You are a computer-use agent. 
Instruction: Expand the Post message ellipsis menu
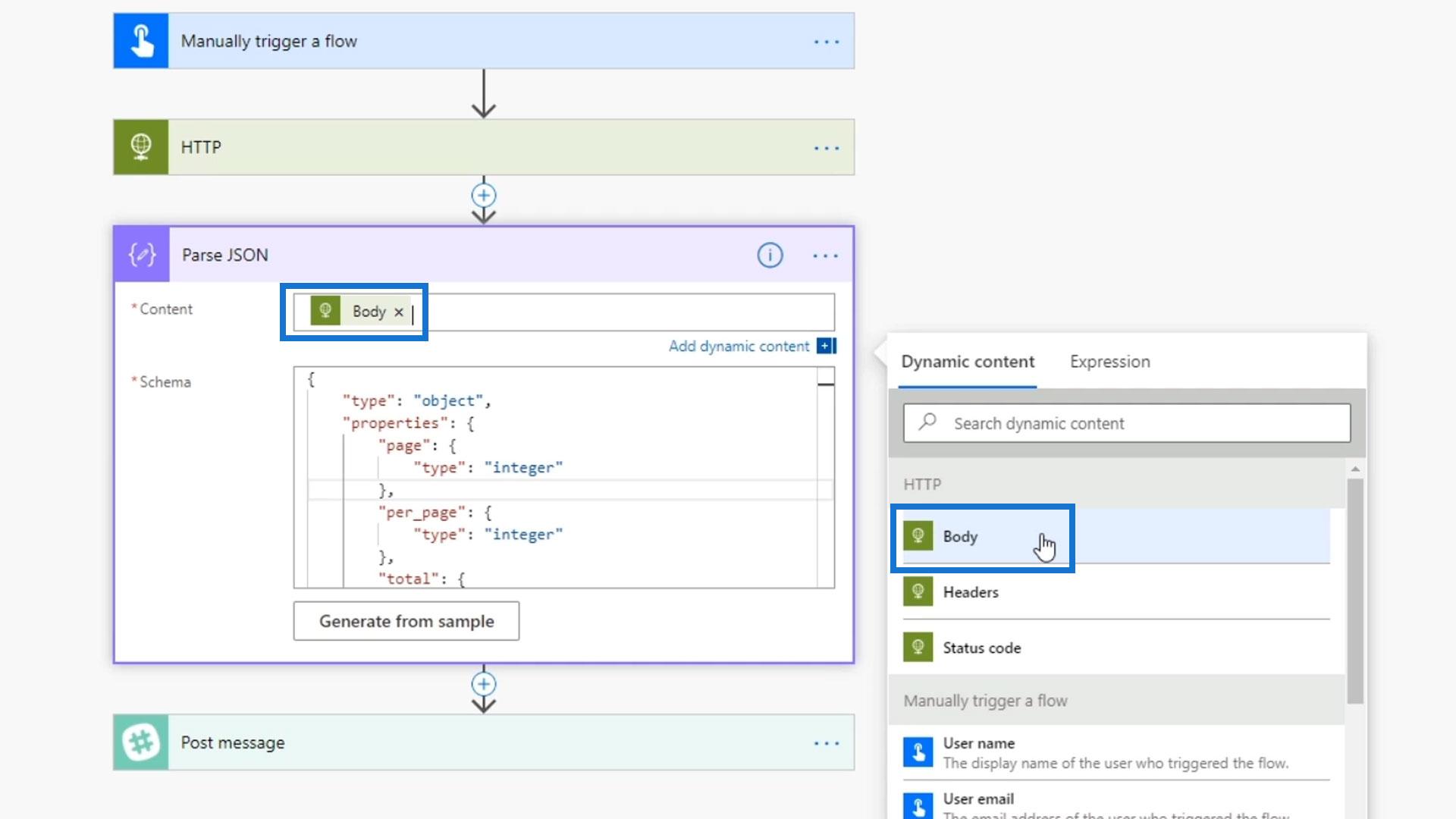(x=826, y=743)
